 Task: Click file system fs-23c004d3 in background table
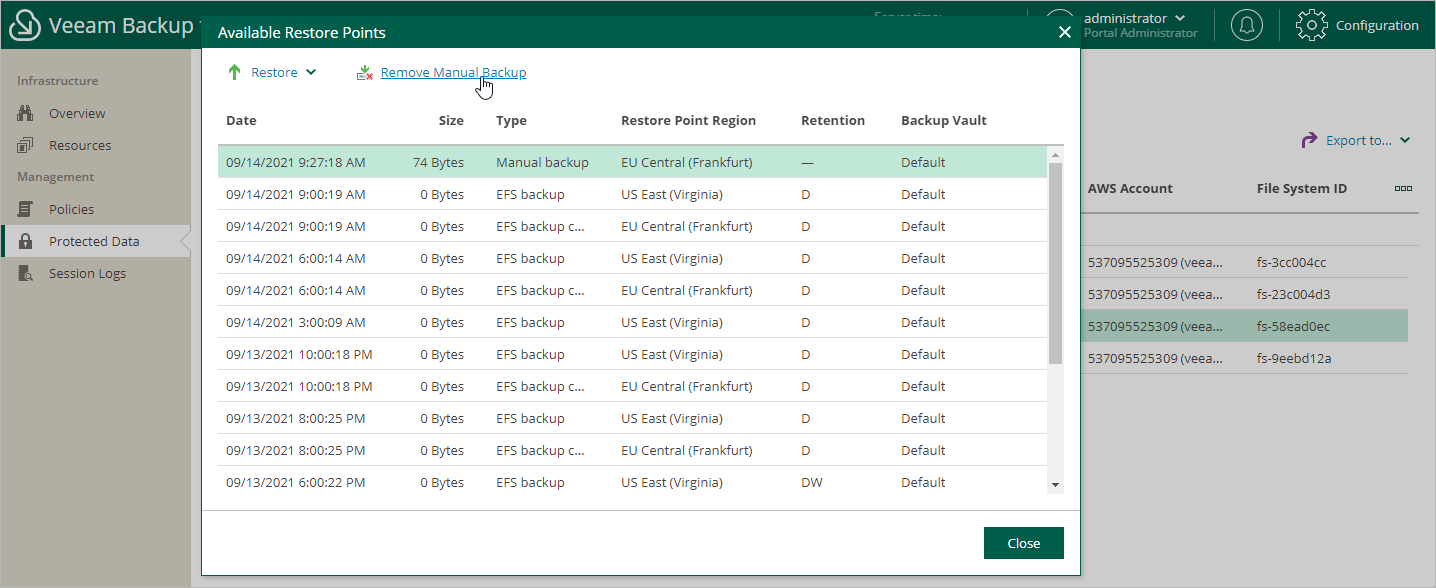(x=1293, y=294)
